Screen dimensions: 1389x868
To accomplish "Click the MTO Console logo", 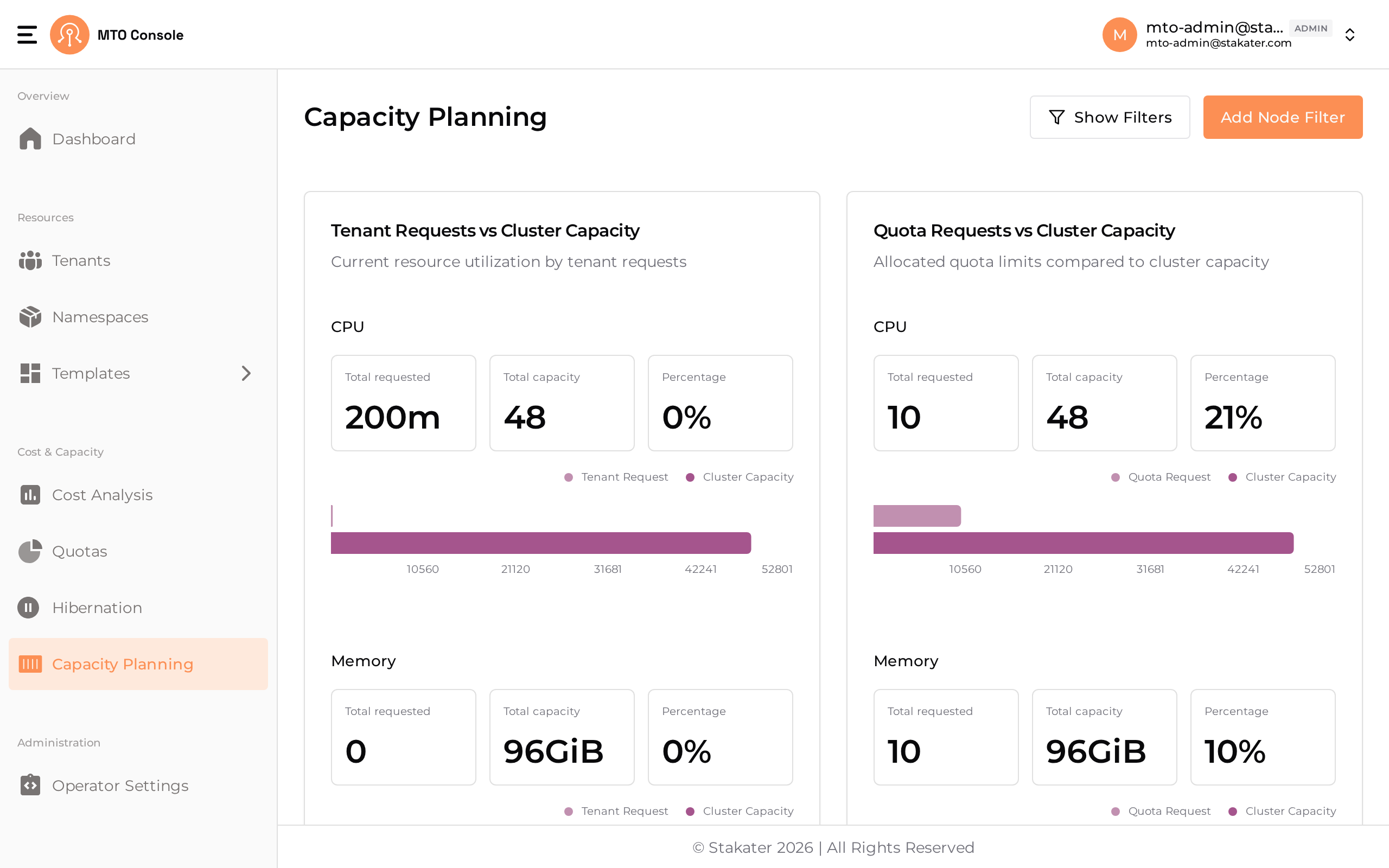I will click(x=69, y=34).
